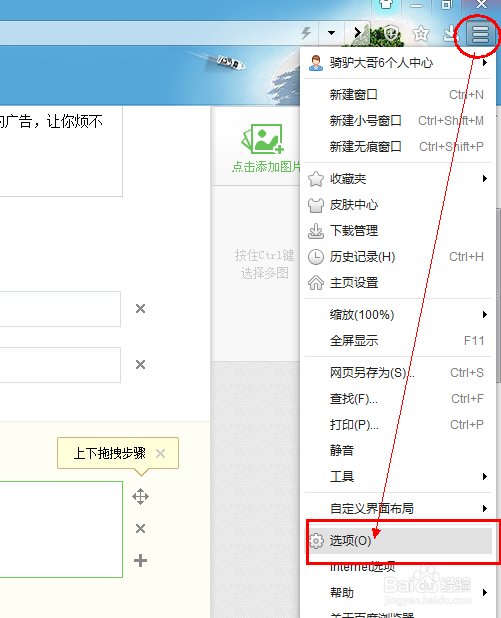Open 缩放(100%) menu entry
Screen dimensions: 501x618
click(x=398, y=315)
